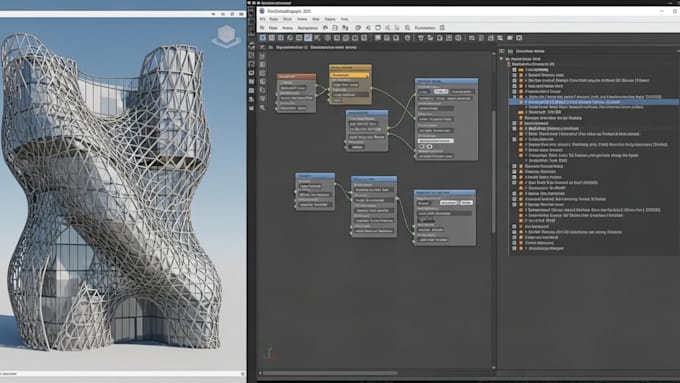Click the second icon in the tree panel header

(510, 51)
